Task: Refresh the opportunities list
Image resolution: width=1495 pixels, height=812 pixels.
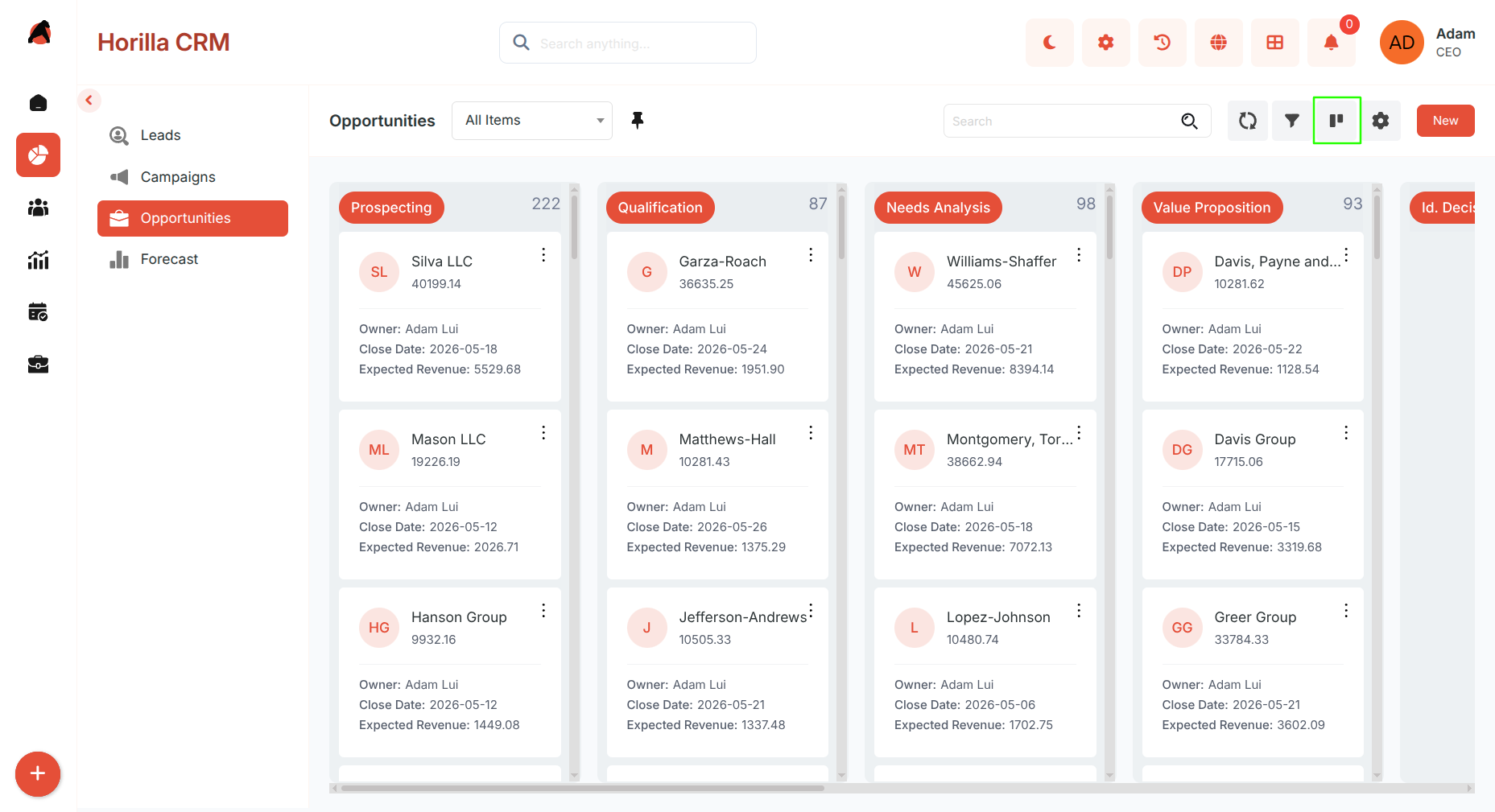Action: coord(1248,121)
